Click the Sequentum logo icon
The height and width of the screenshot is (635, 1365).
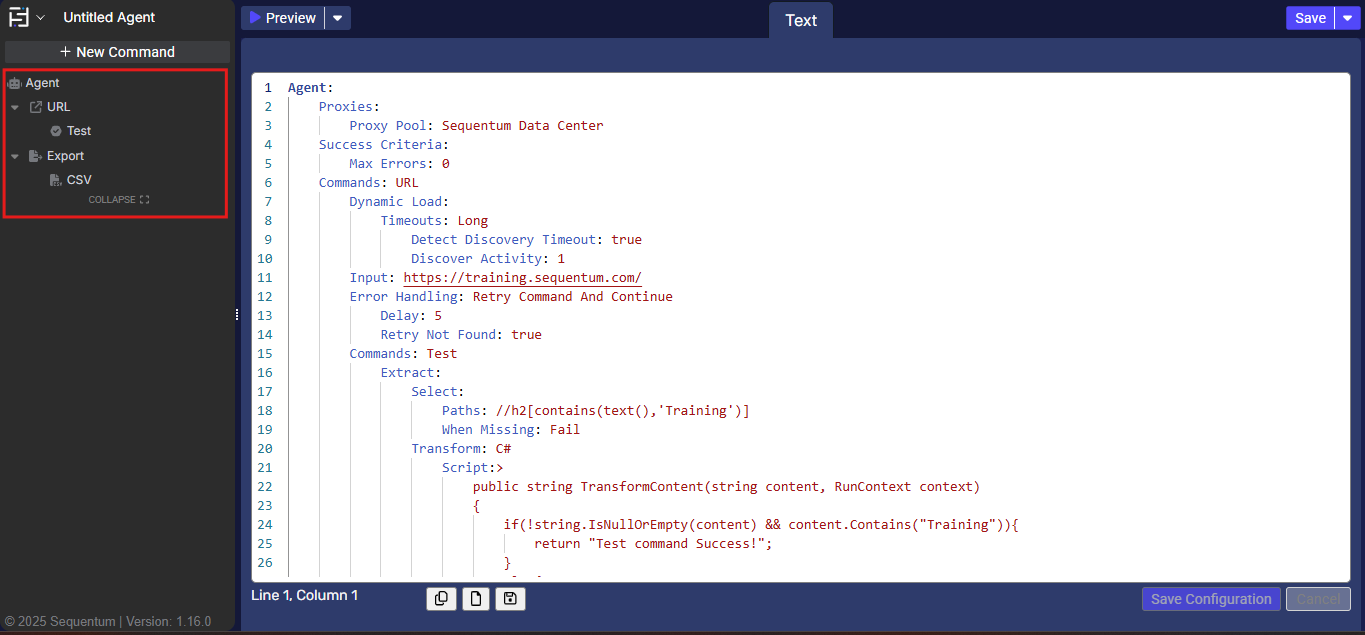coord(19,18)
